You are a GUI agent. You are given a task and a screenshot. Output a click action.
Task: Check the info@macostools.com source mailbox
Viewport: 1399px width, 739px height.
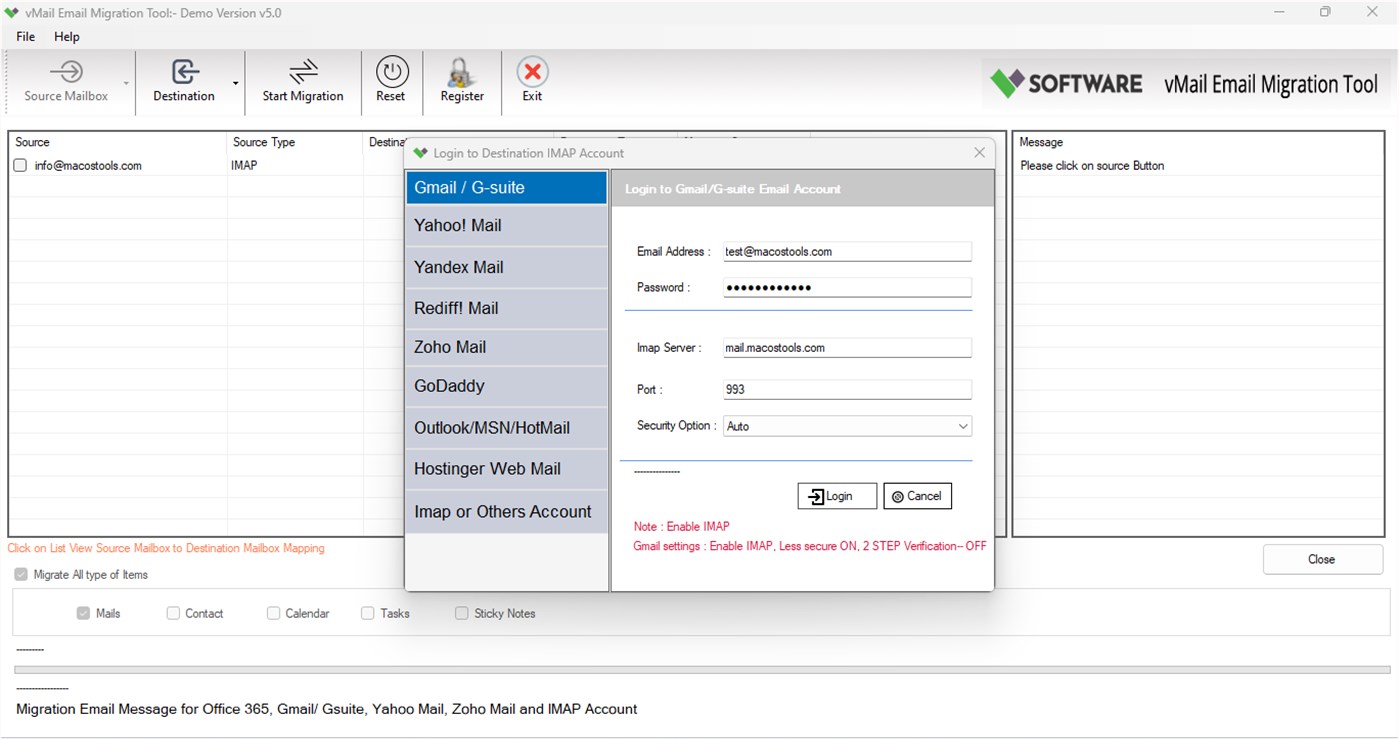pyautogui.click(x=19, y=165)
